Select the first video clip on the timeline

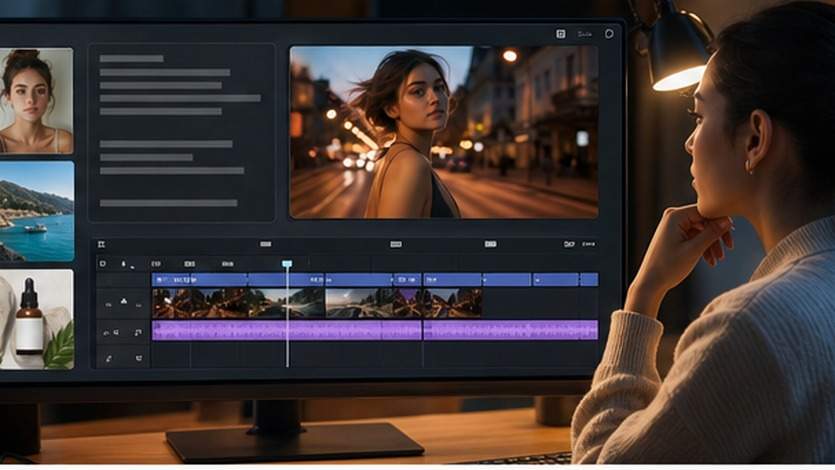(x=238, y=303)
